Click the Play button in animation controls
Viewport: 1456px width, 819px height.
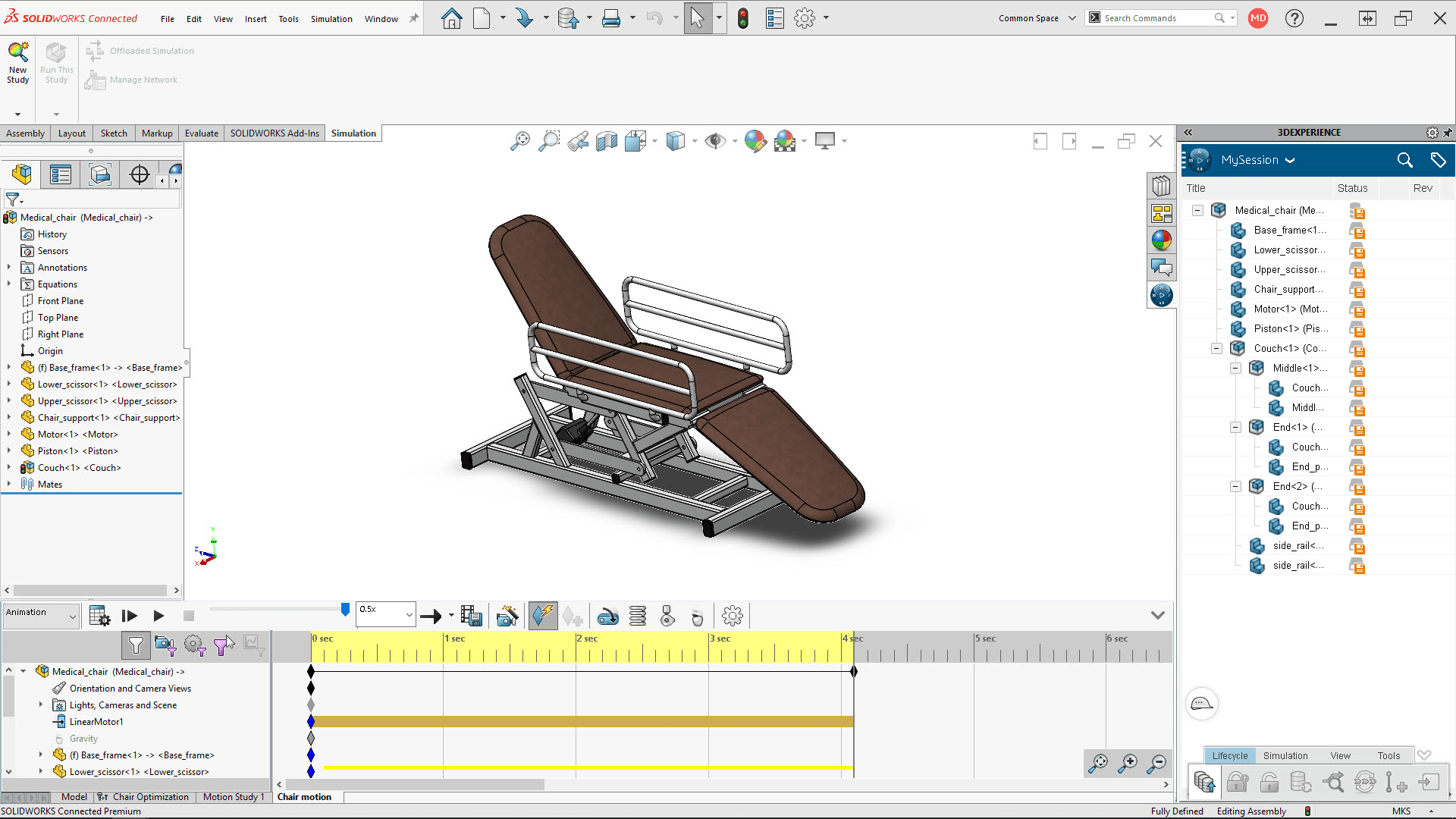(x=157, y=615)
